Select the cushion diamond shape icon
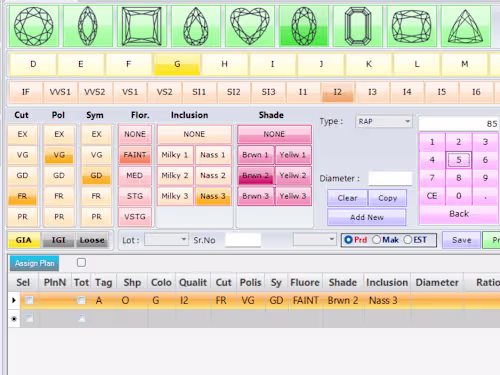 click(412, 26)
